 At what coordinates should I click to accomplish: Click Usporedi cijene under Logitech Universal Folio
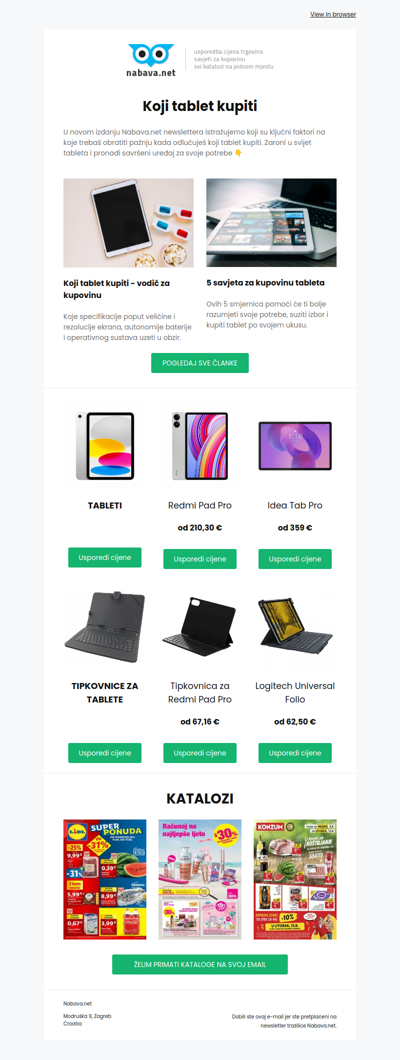(x=295, y=753)
